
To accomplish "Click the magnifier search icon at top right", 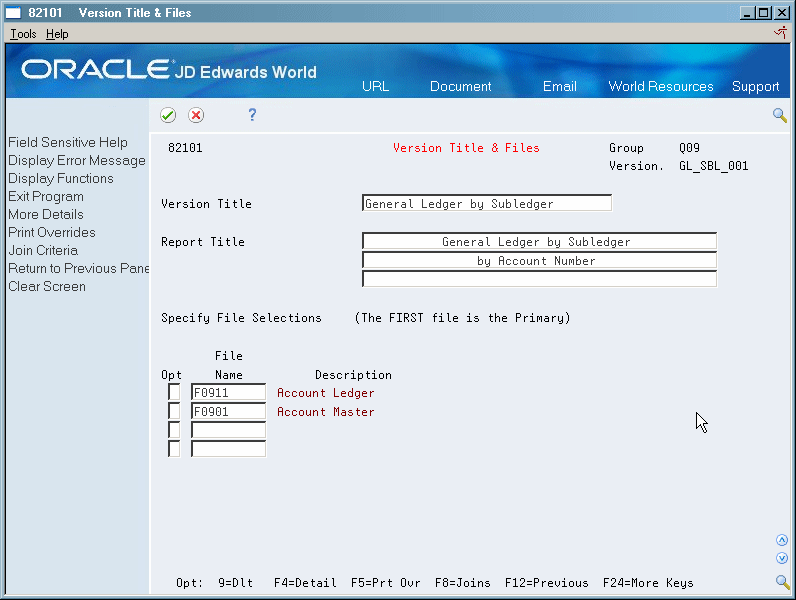I will (780, 115).
